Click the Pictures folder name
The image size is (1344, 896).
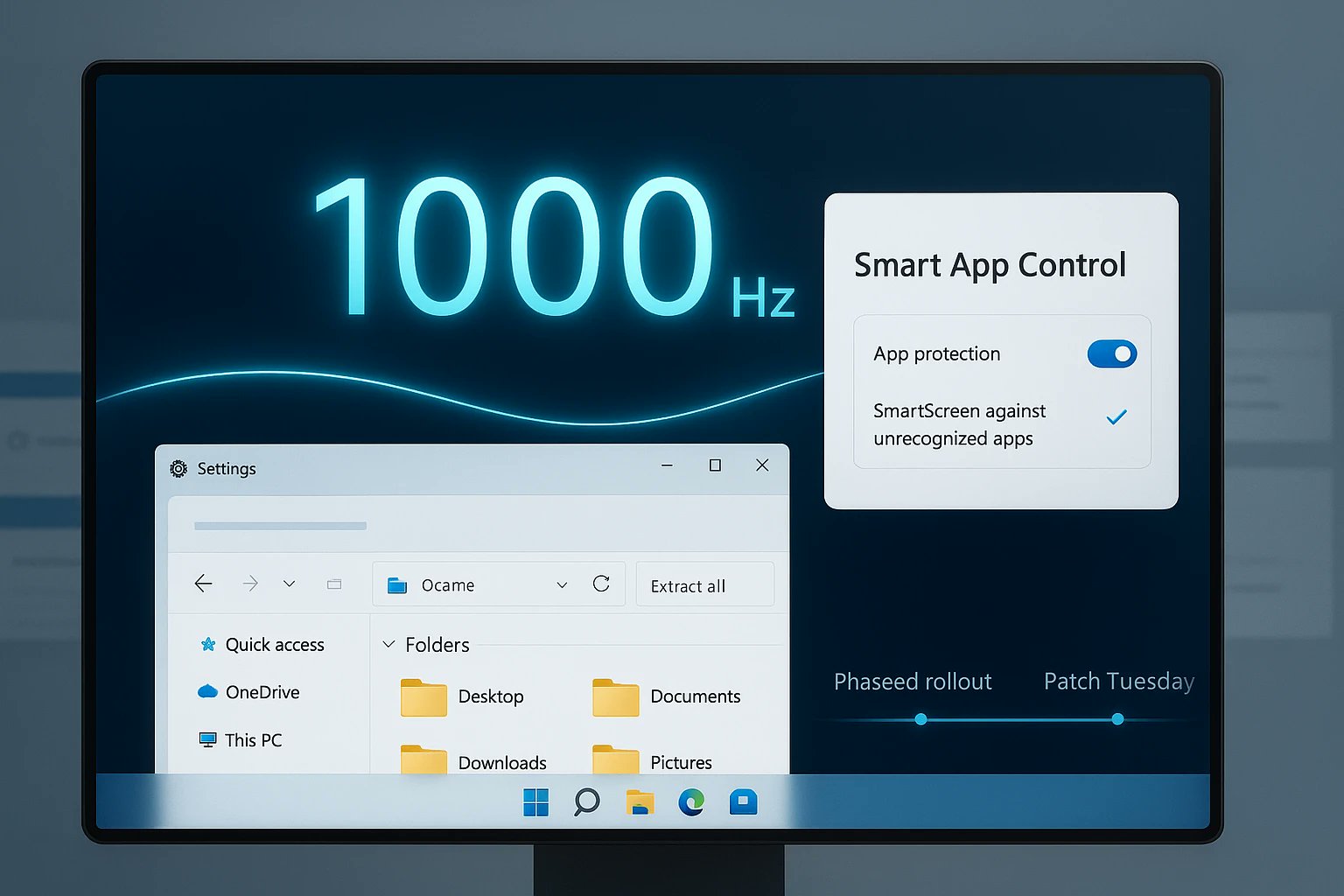[x=681, y=763]
